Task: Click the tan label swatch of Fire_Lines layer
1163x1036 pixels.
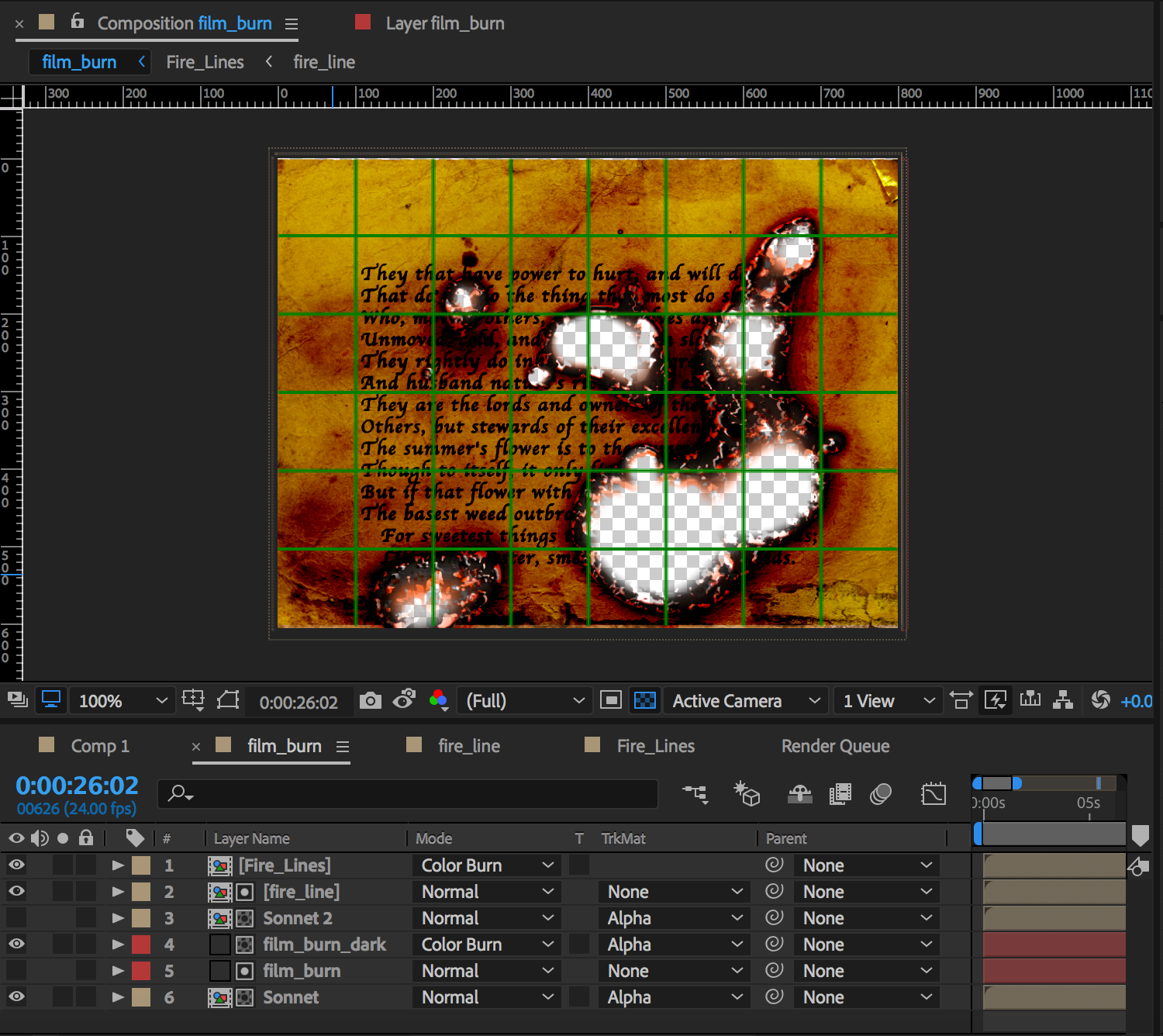Action: click(x=141, y=865)
